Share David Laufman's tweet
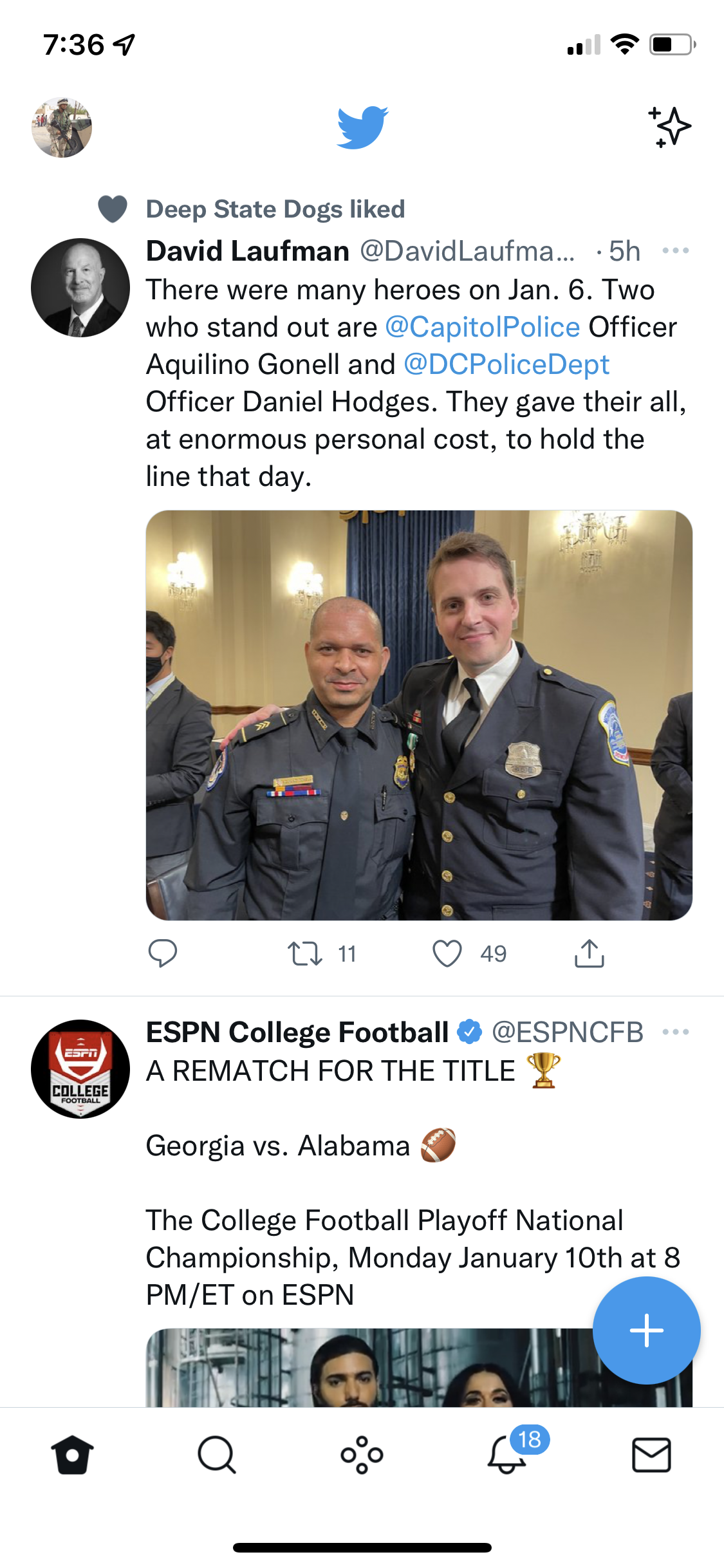The image size is (724, 1568). pos(589,953)
